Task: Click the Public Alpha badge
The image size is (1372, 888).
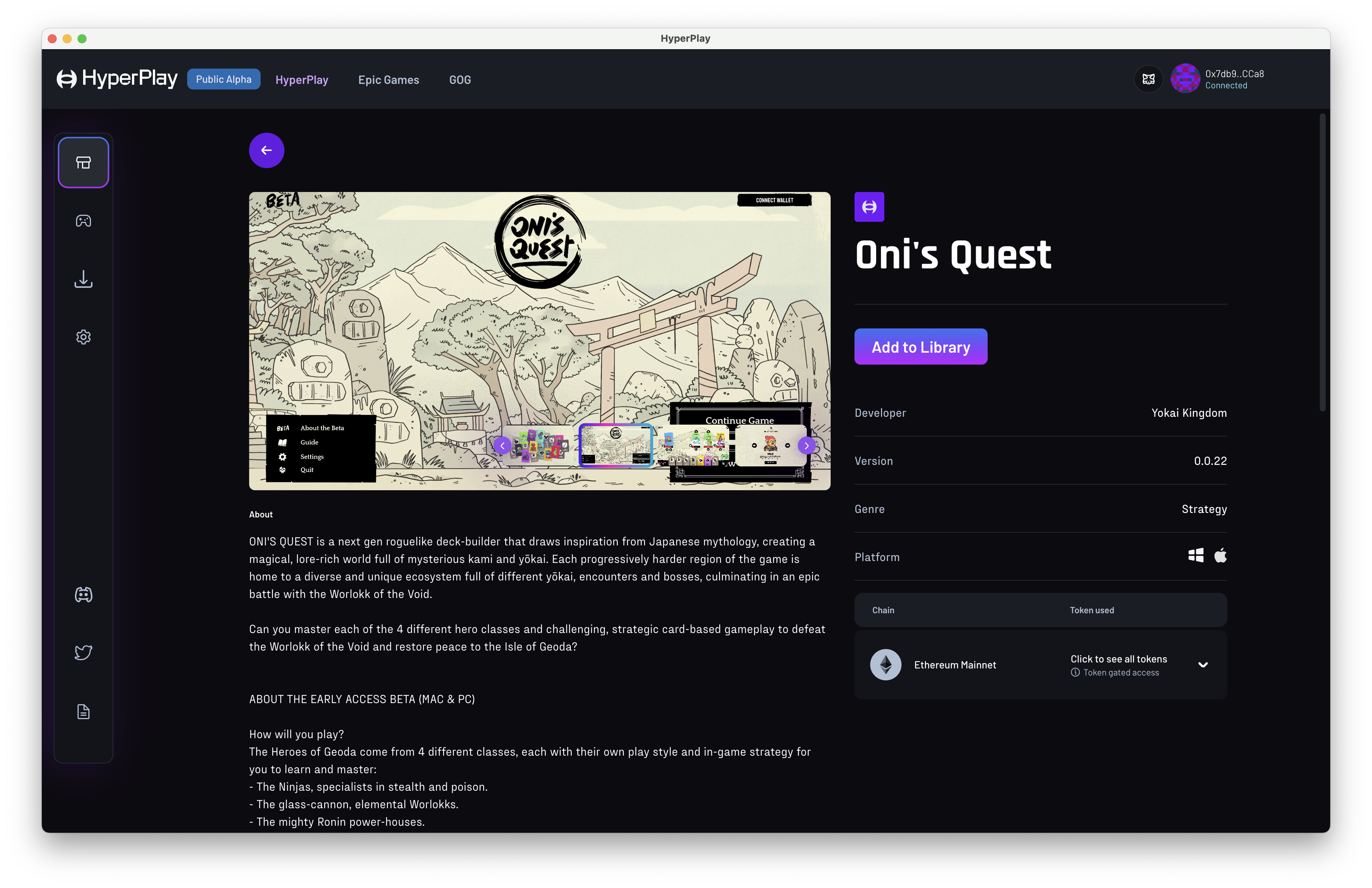Action: [224, 79]
